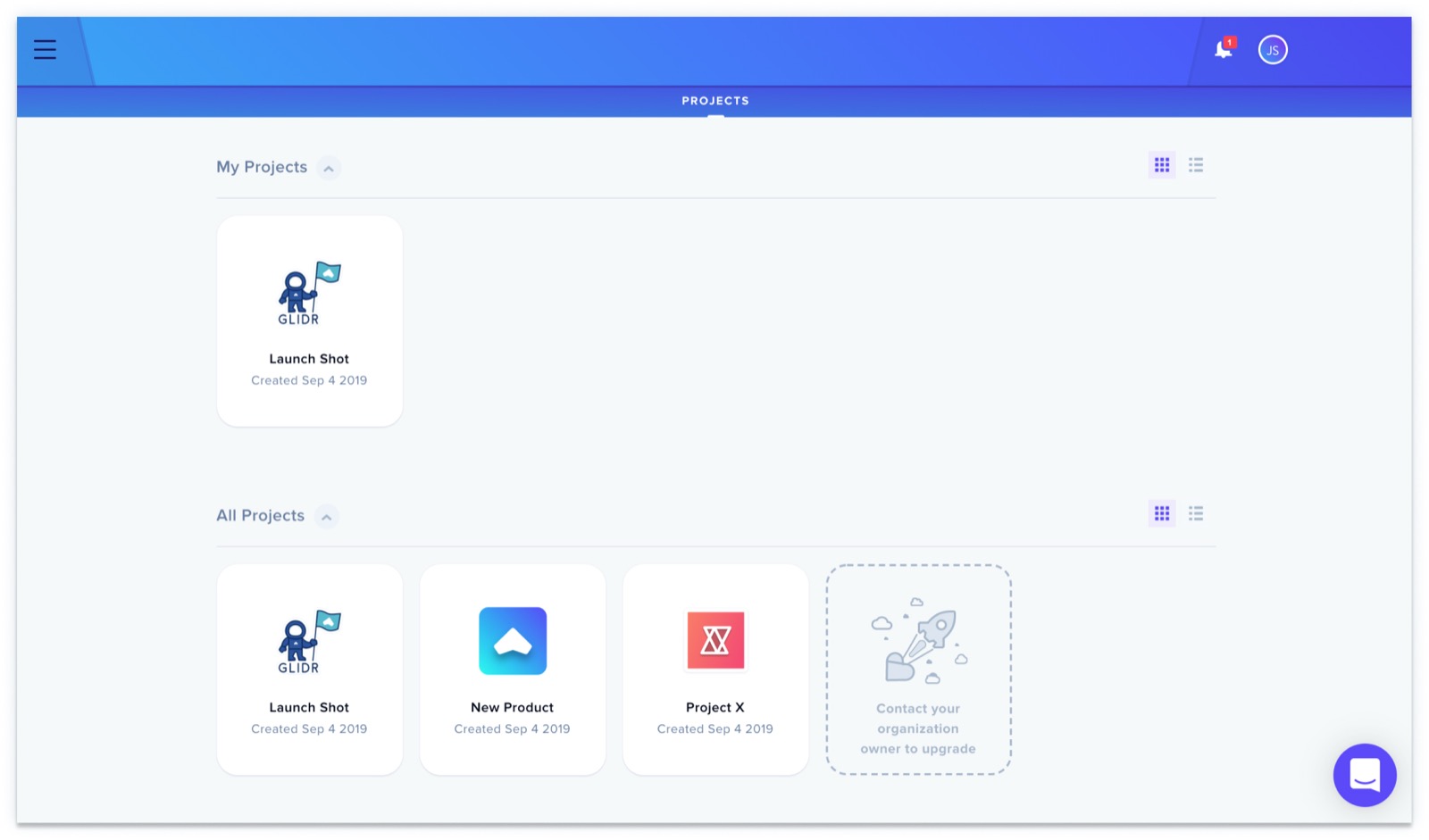Open the chat support widget
1429x840 pixels.
(1365, 775)
